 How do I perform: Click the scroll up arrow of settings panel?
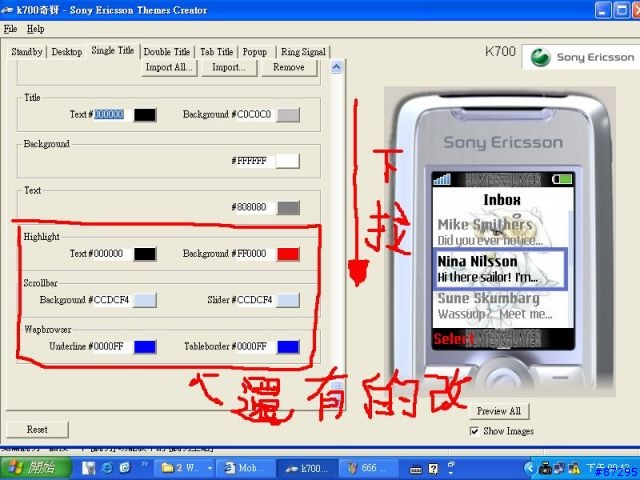tap(336, 67)
